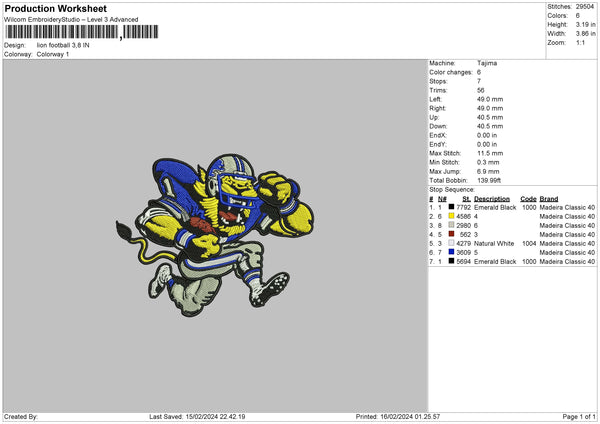Click 'Wilcom EmbroideryStudio – Level 3 Advanced' text
This screenshot has height=424, width=600.
(71, 20)
